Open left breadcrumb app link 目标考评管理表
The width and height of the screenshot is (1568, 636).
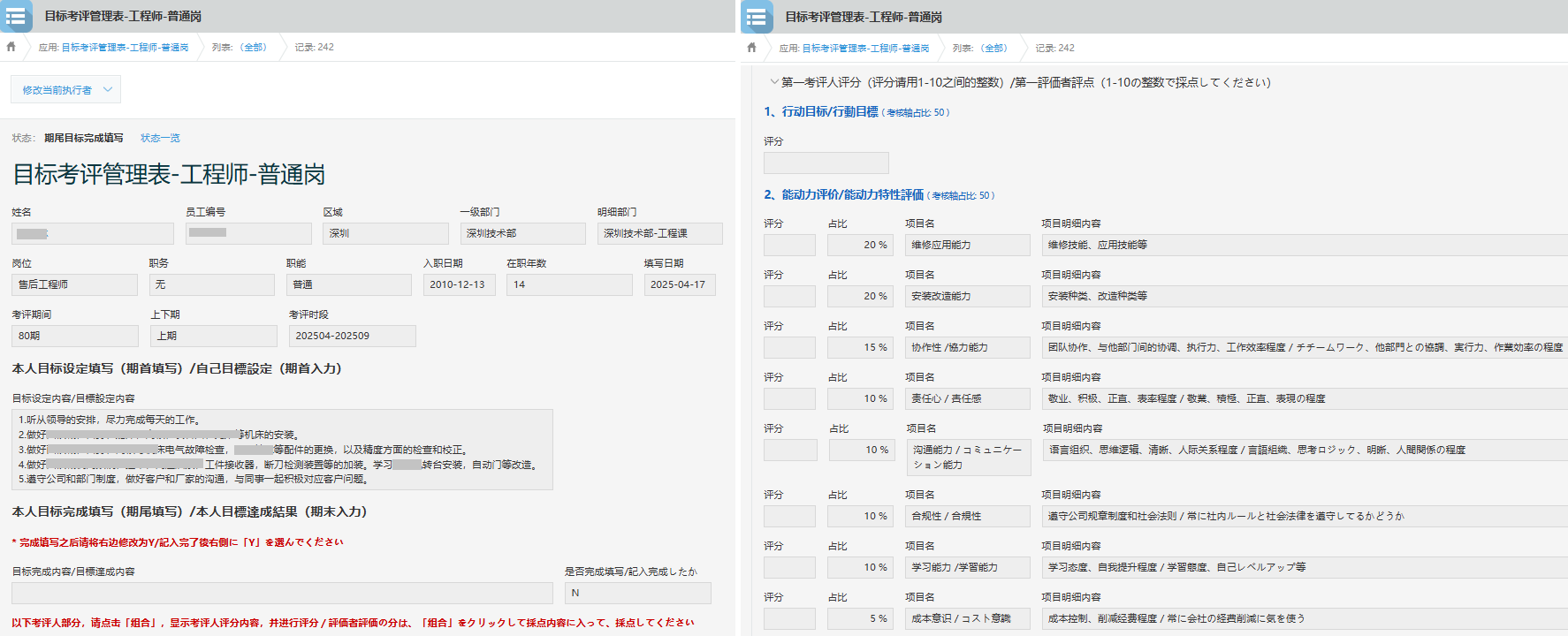[x=125, y=48]
